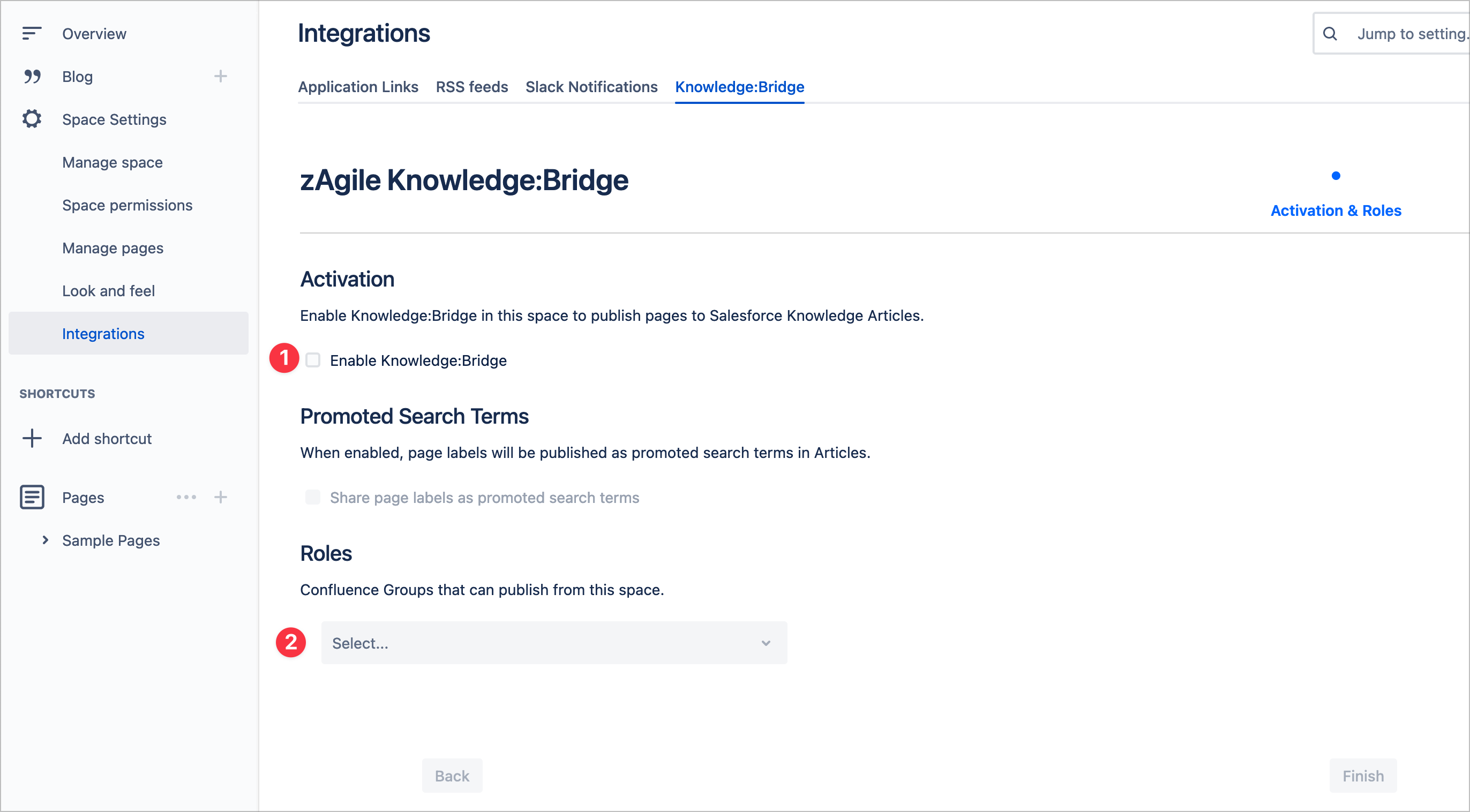Open the Pages ellipsis menu icon
The image size is (1470, 812).
(186, 497)
